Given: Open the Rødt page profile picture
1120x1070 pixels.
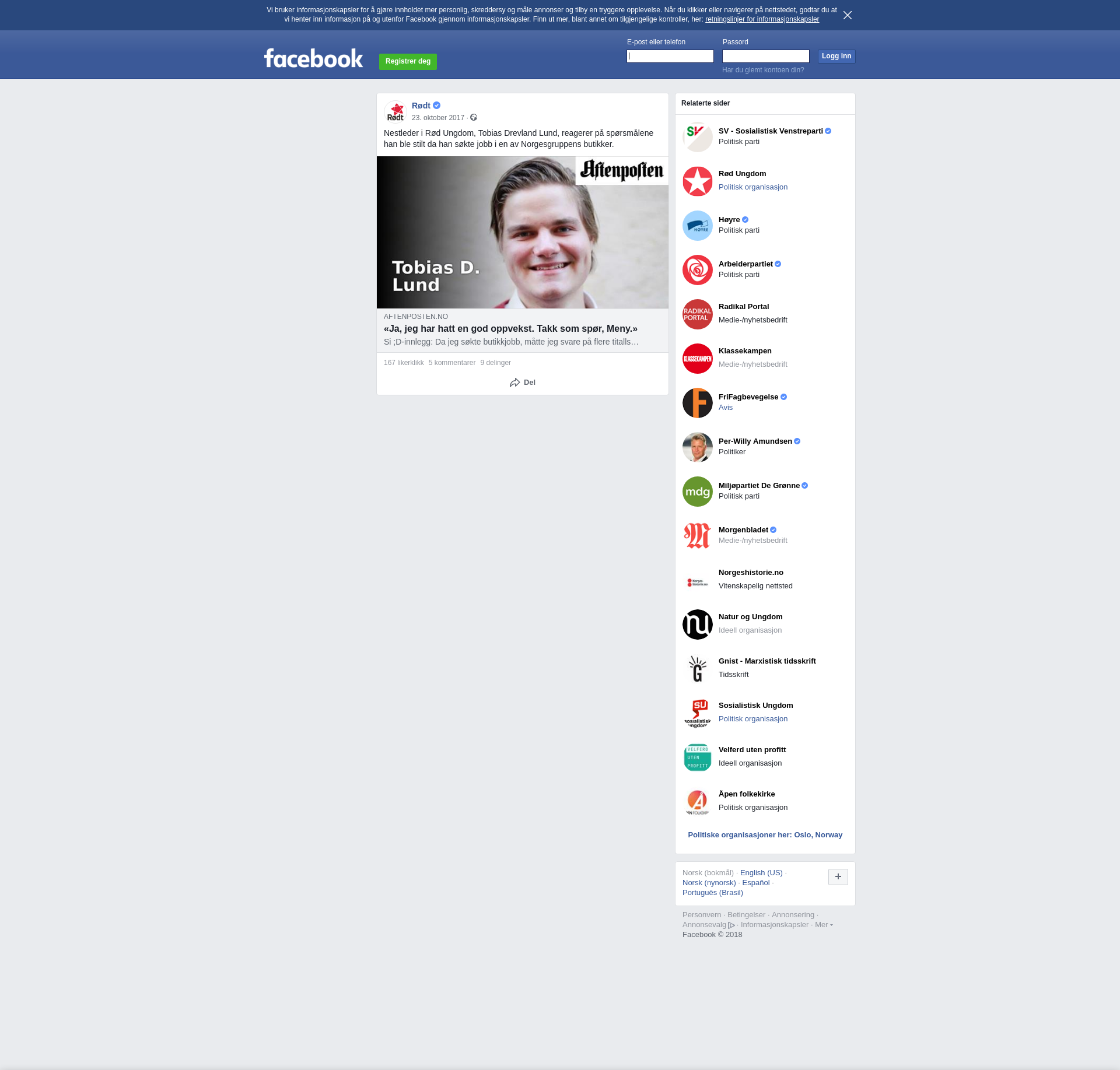Looking at the screenshot, I should click(x=395, y=111).
